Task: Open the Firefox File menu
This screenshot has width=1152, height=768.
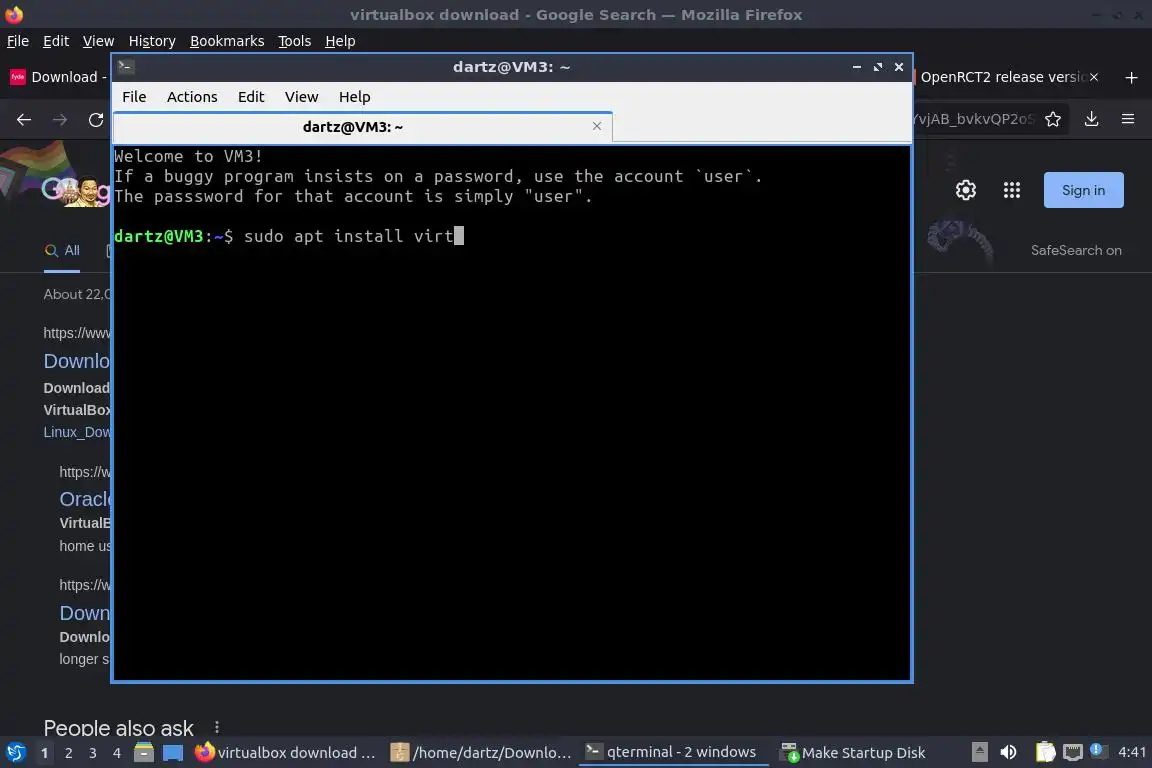Action: [18, 41]
